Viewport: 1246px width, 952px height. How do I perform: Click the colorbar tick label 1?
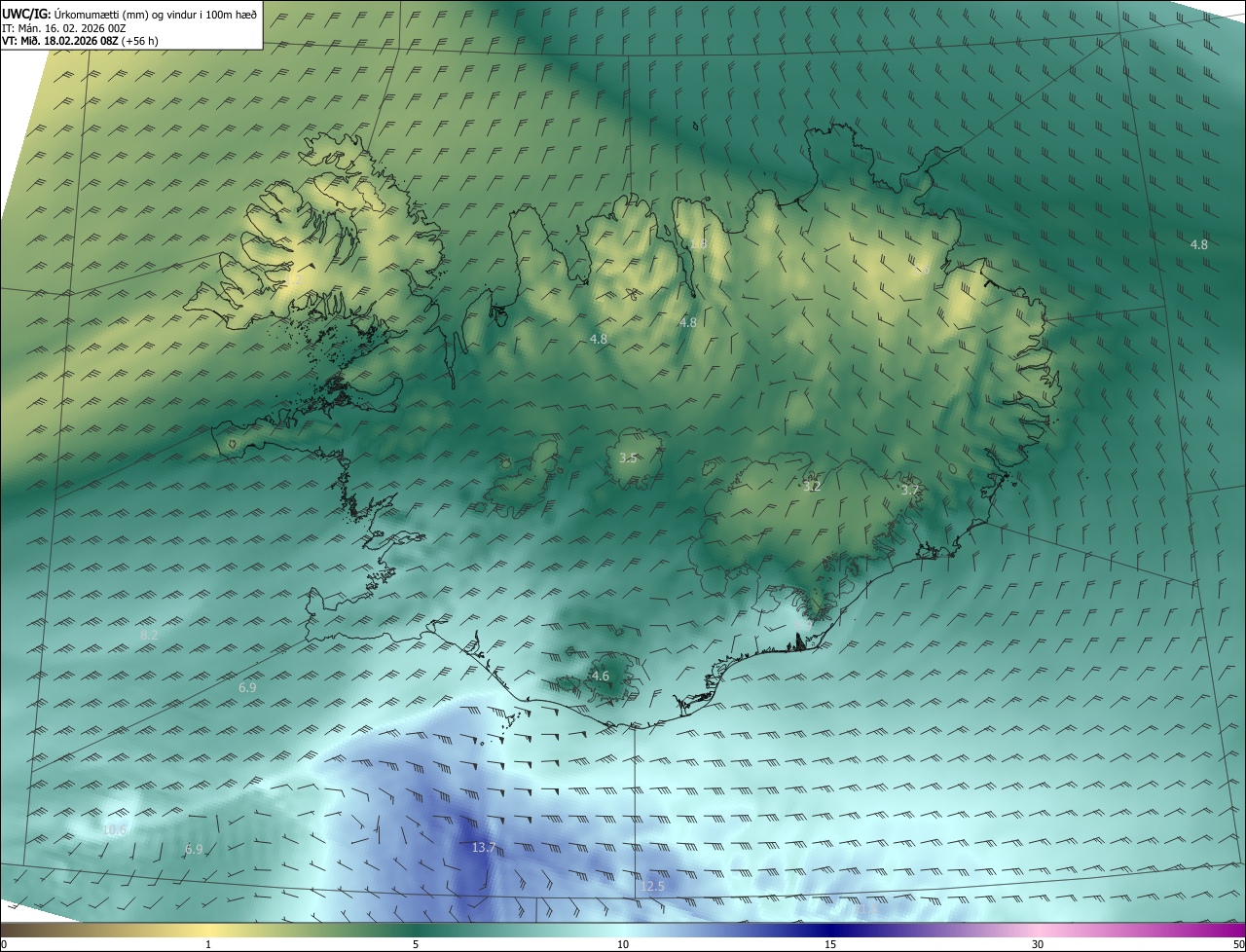(x=208, y=944)
